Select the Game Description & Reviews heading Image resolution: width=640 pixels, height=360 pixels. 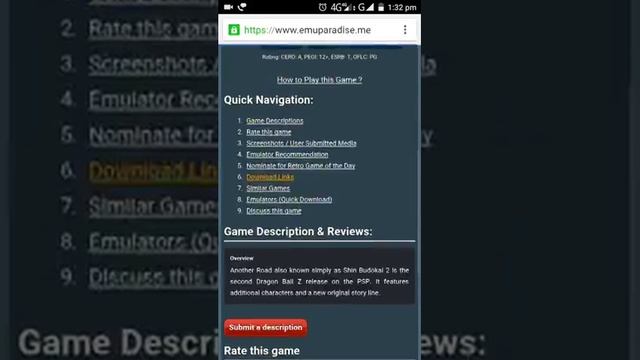[298, 231]
